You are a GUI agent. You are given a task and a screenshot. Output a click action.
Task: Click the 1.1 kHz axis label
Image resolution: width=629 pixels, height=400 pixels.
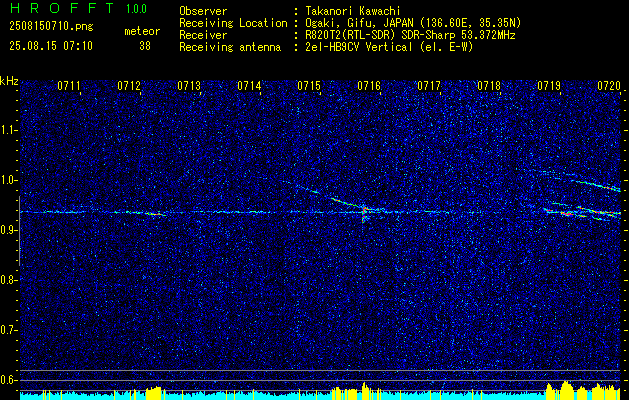8,130
